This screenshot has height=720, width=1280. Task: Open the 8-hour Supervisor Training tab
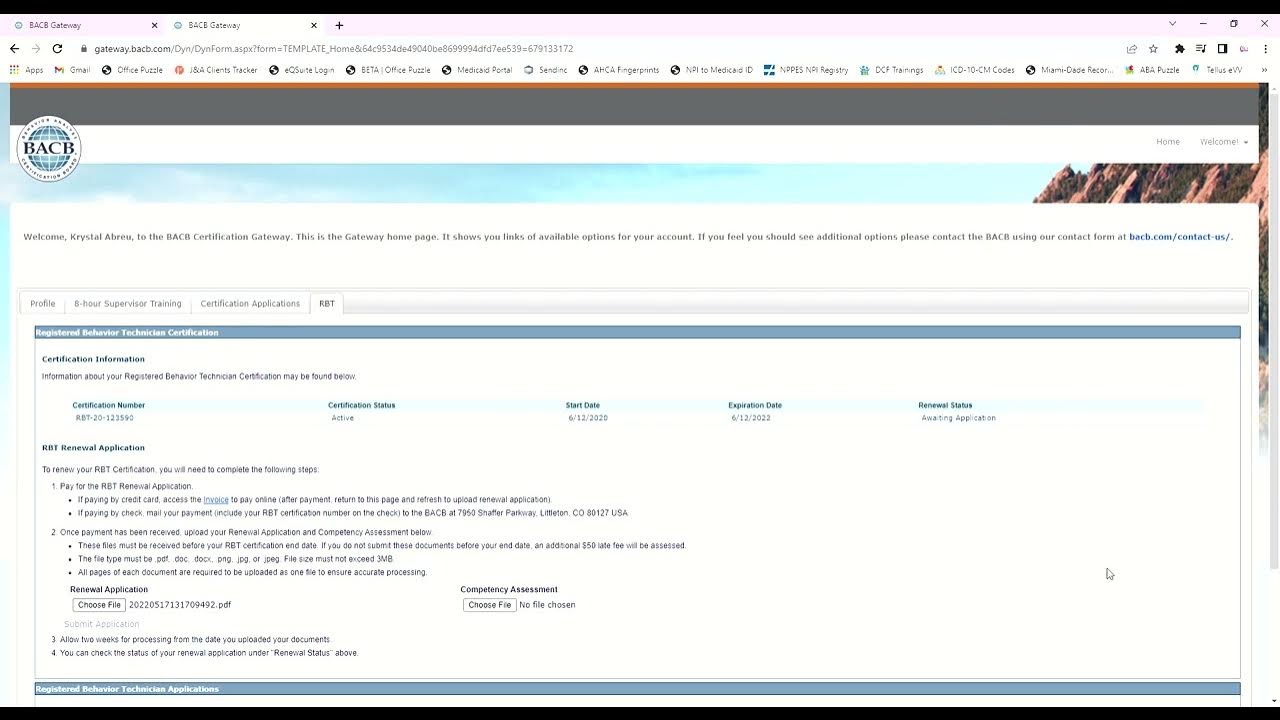click(128, 303)
